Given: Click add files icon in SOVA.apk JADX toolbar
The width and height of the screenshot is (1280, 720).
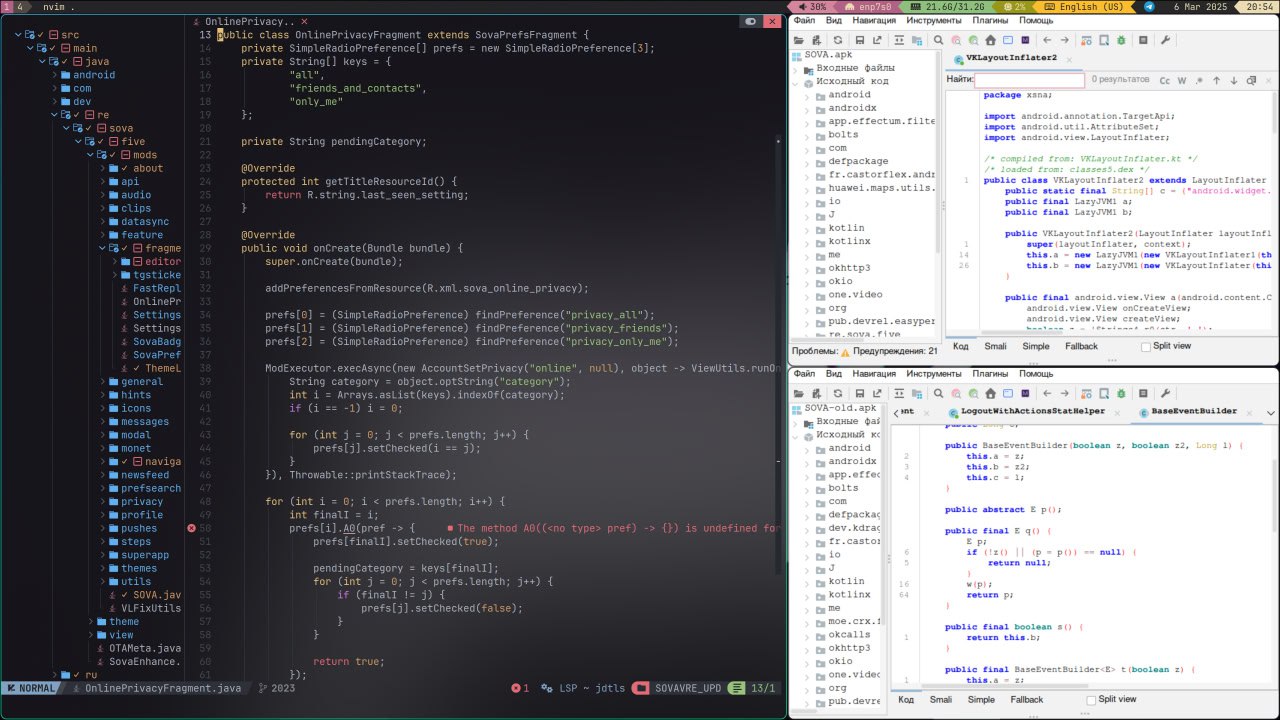Looking at the screenshot, I should (x=816, y=40).
